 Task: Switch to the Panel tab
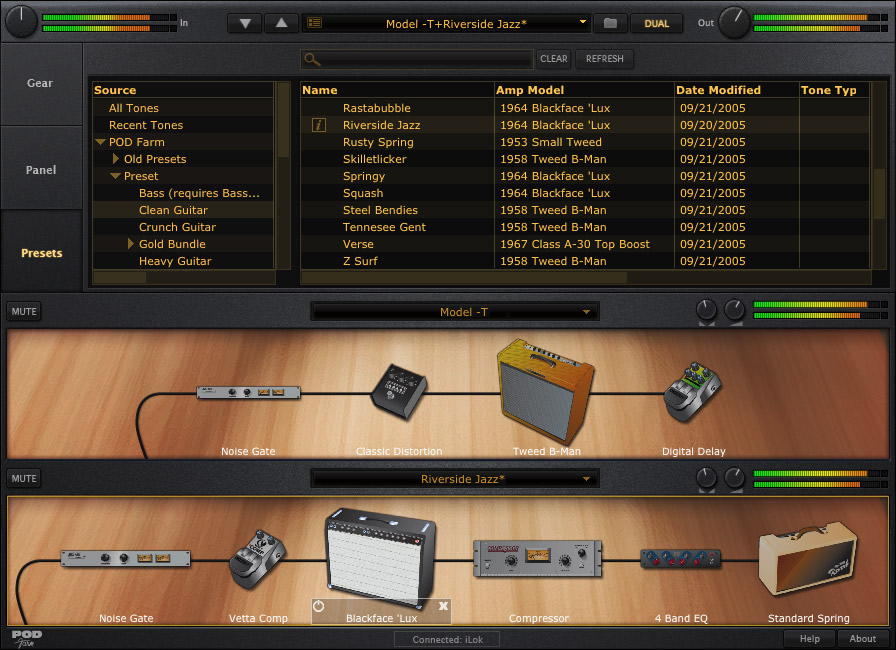pyautogui.click(x=41, y=170)
